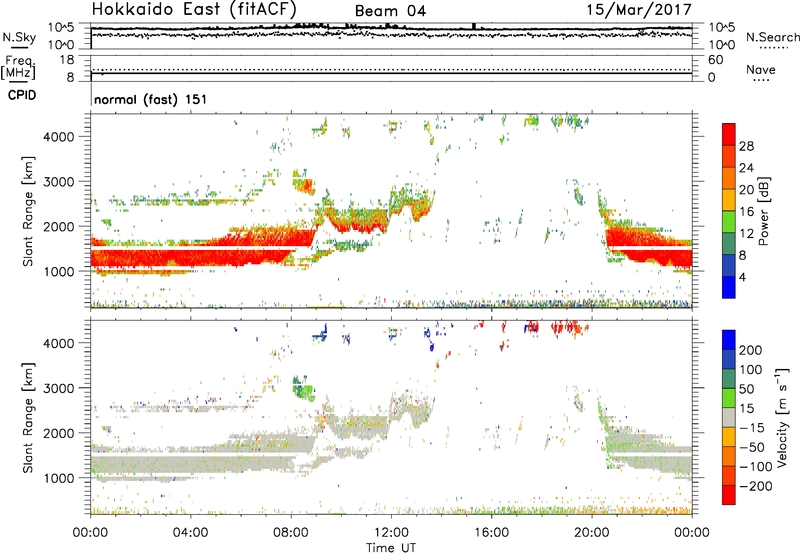Click the "50" label on the velocity colorbar
800x554 pixels.
747,389
